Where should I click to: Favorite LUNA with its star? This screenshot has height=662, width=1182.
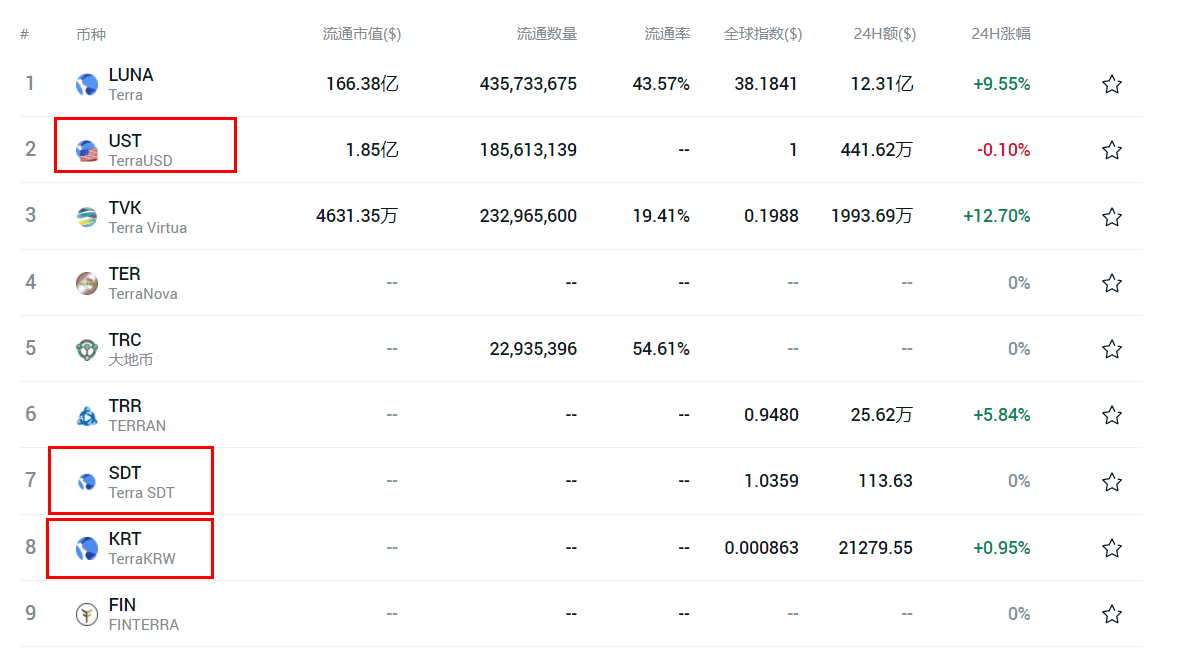coord(1111,84)
